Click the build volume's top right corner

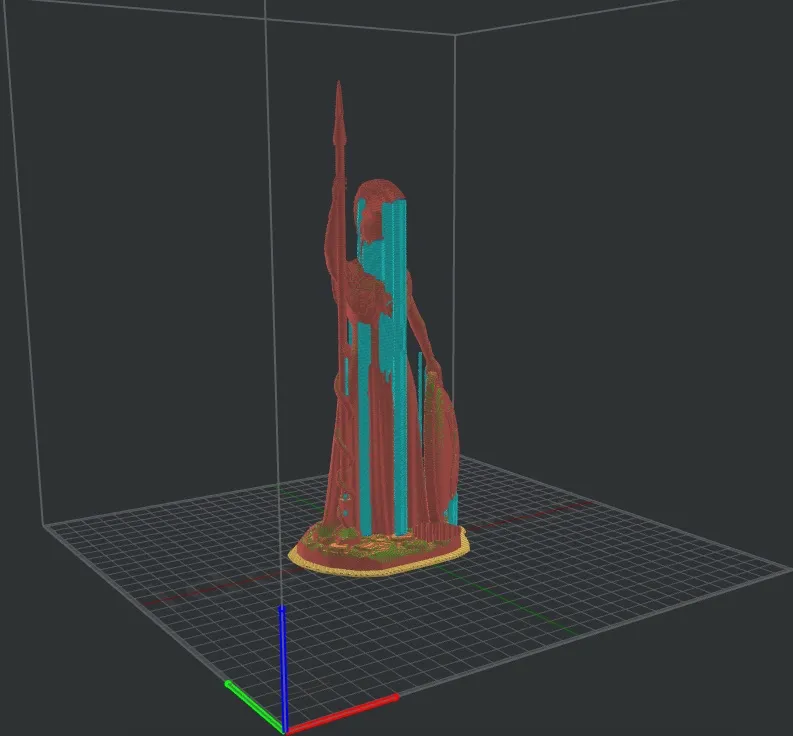(457, 34)
